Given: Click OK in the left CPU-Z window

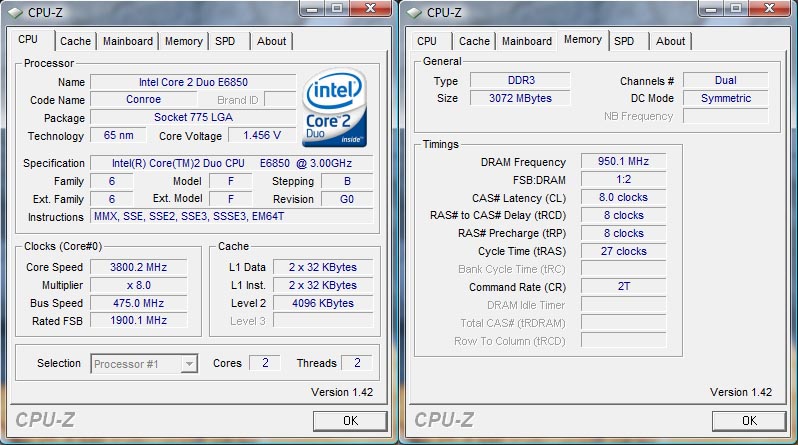Looking at the screenshot, I should [350, 421].
